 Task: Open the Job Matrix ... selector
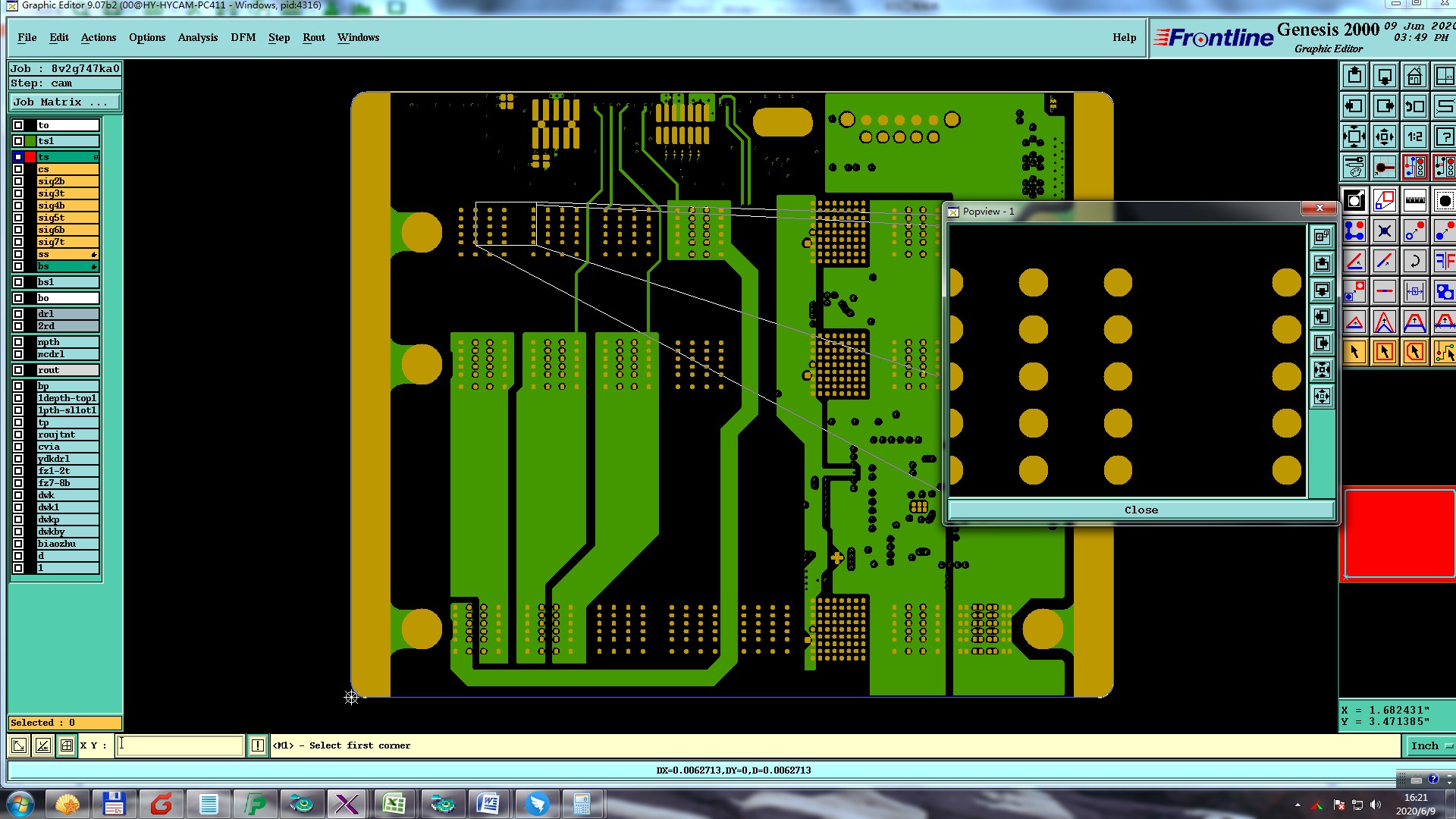pyautogui.click(x=64, y=102)
